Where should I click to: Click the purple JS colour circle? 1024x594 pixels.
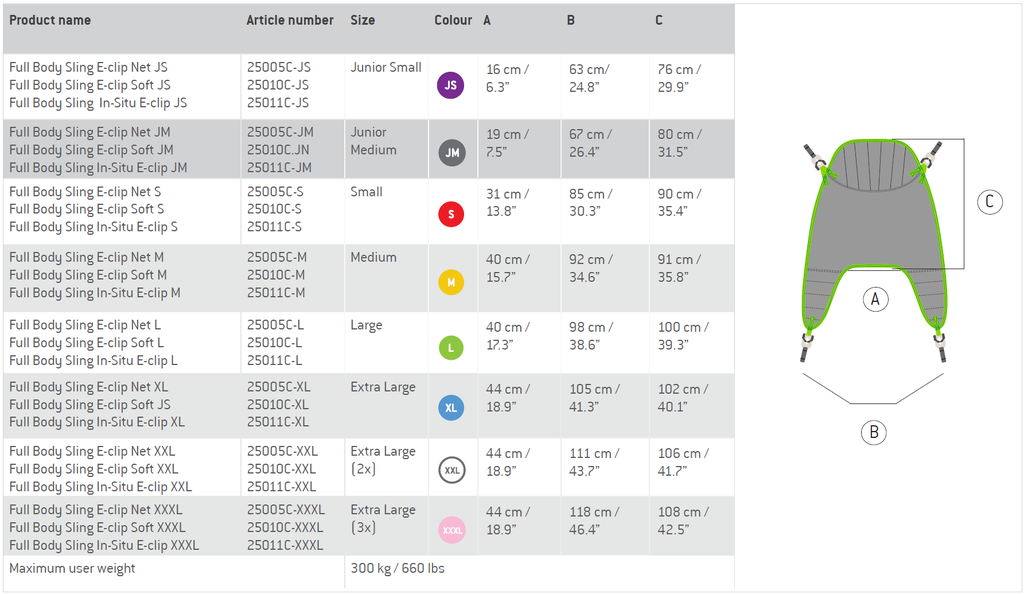click(x=451, y=86)
